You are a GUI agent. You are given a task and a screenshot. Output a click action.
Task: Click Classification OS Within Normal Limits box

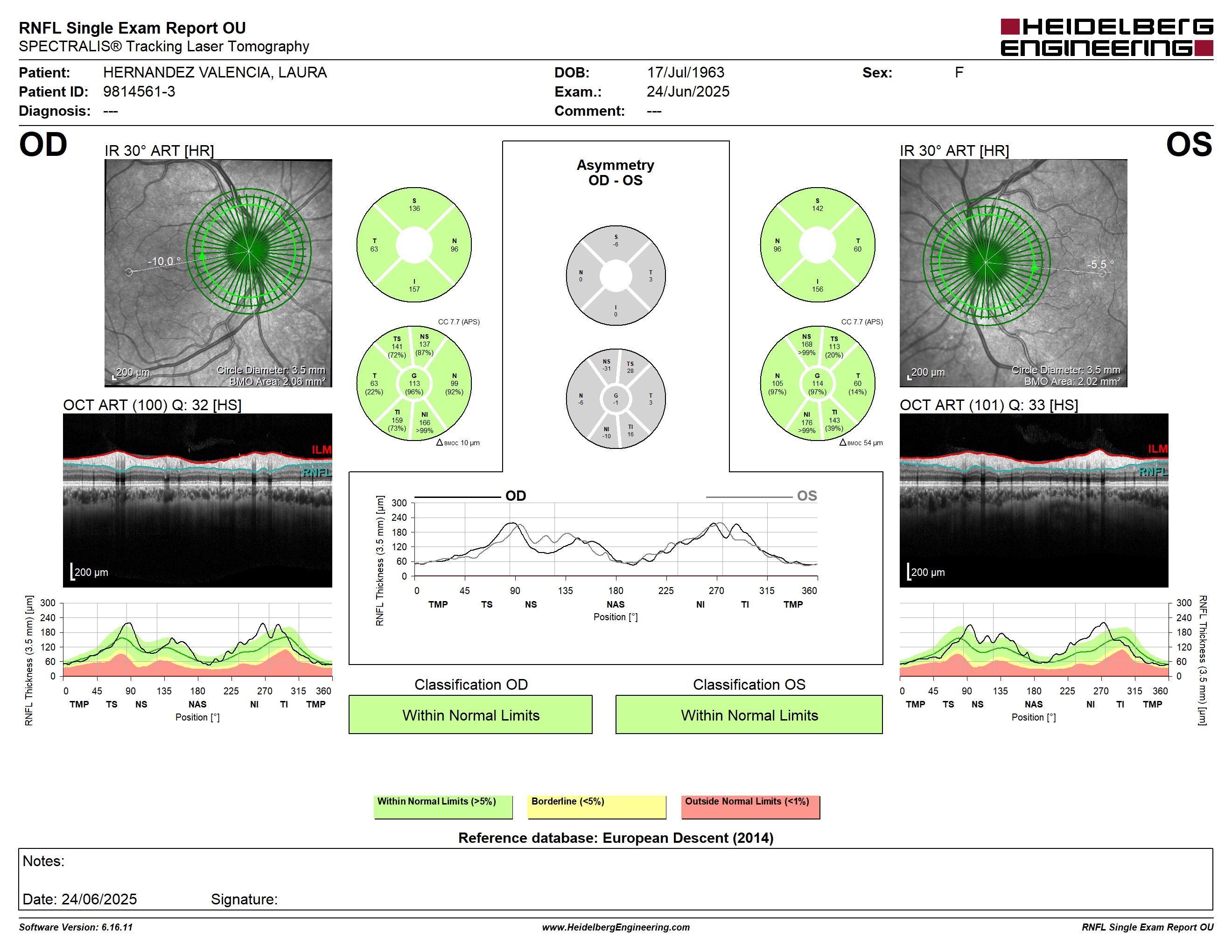click(x=749, y=714)
